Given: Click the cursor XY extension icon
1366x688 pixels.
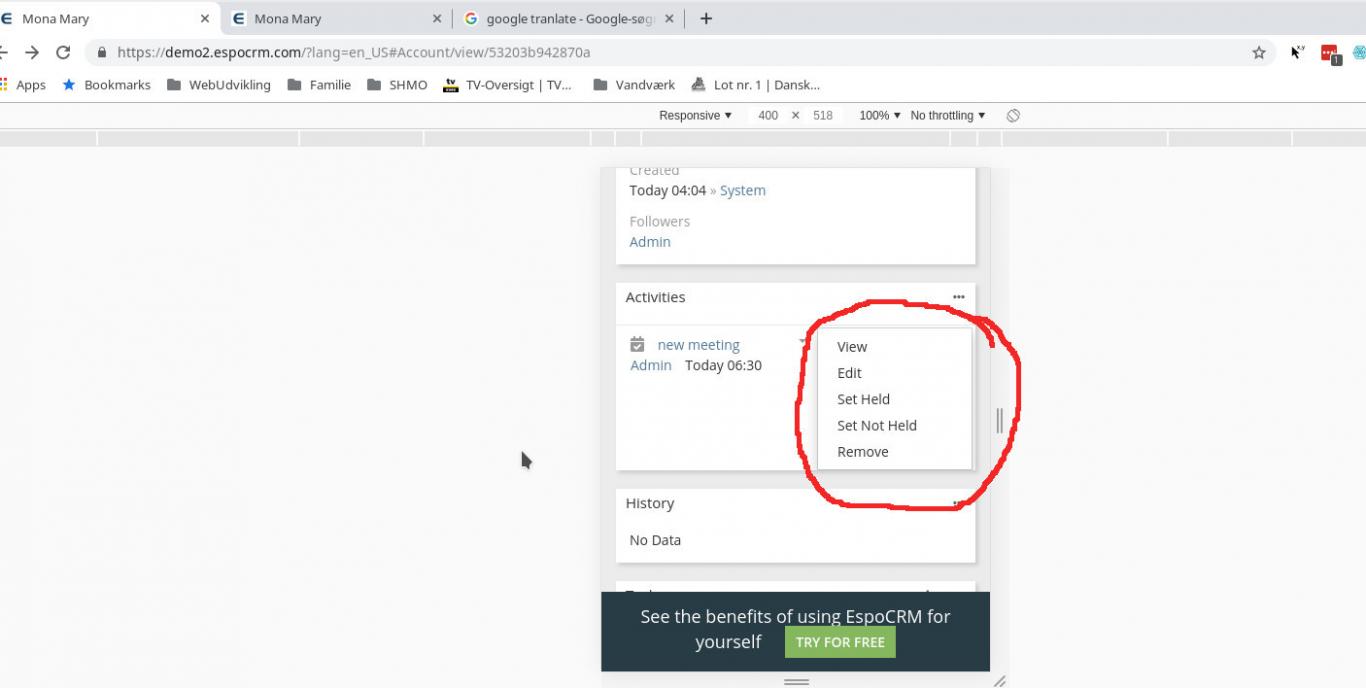Looking at the screenshot, I should coord(1297,53).
